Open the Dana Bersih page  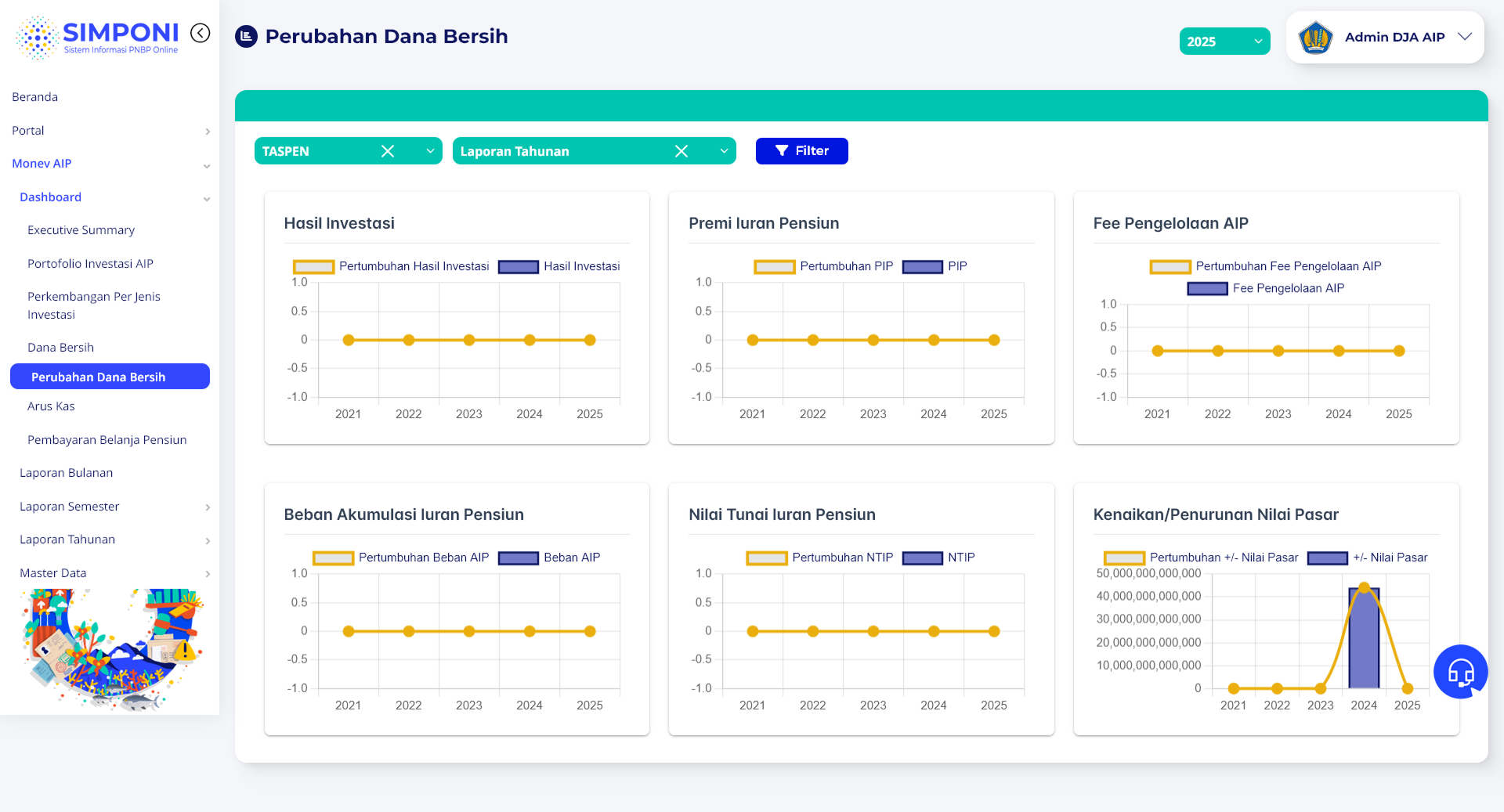tap(61, 348)
